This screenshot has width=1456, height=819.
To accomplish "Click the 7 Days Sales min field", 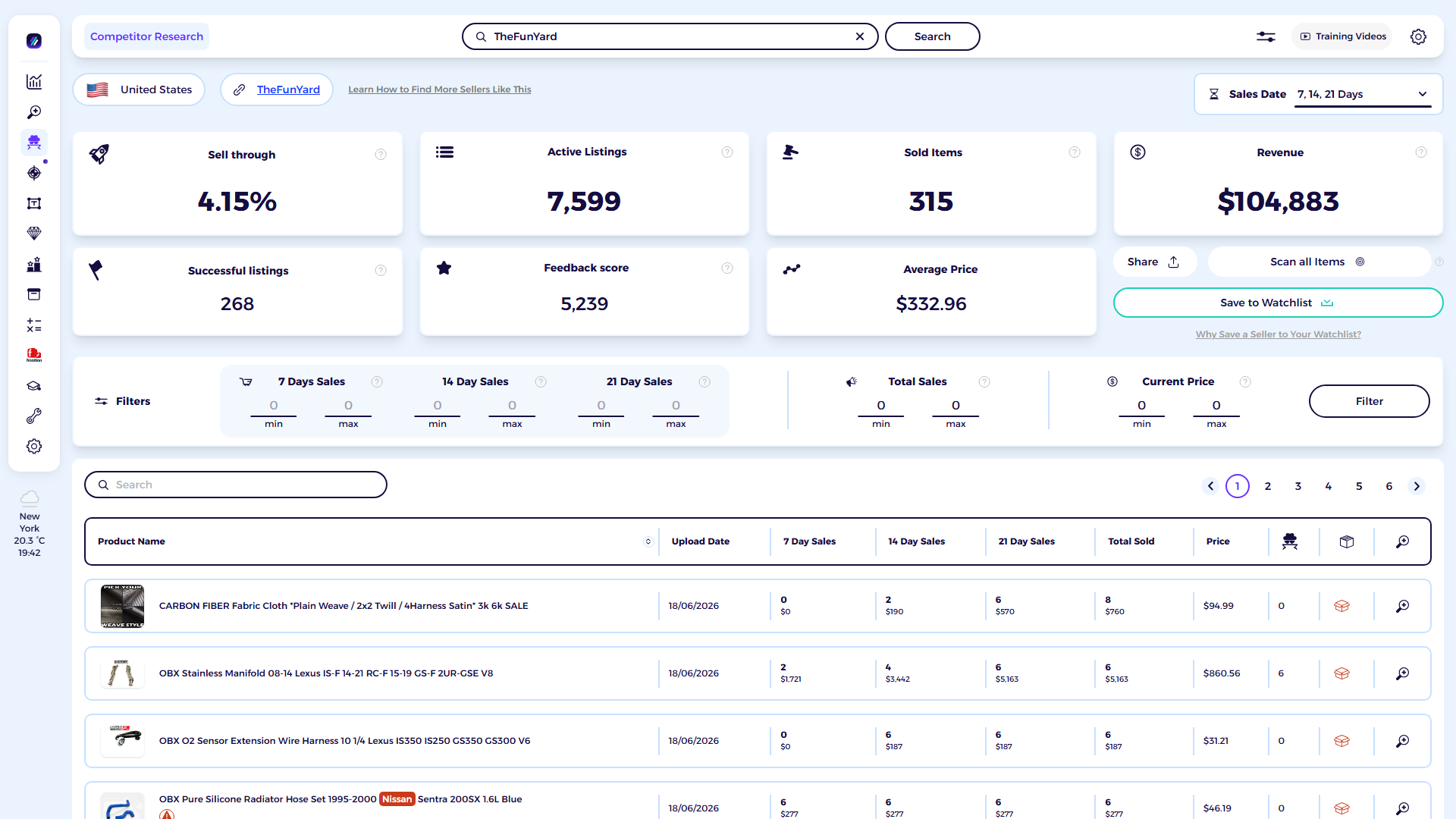I will pos(274,406).
